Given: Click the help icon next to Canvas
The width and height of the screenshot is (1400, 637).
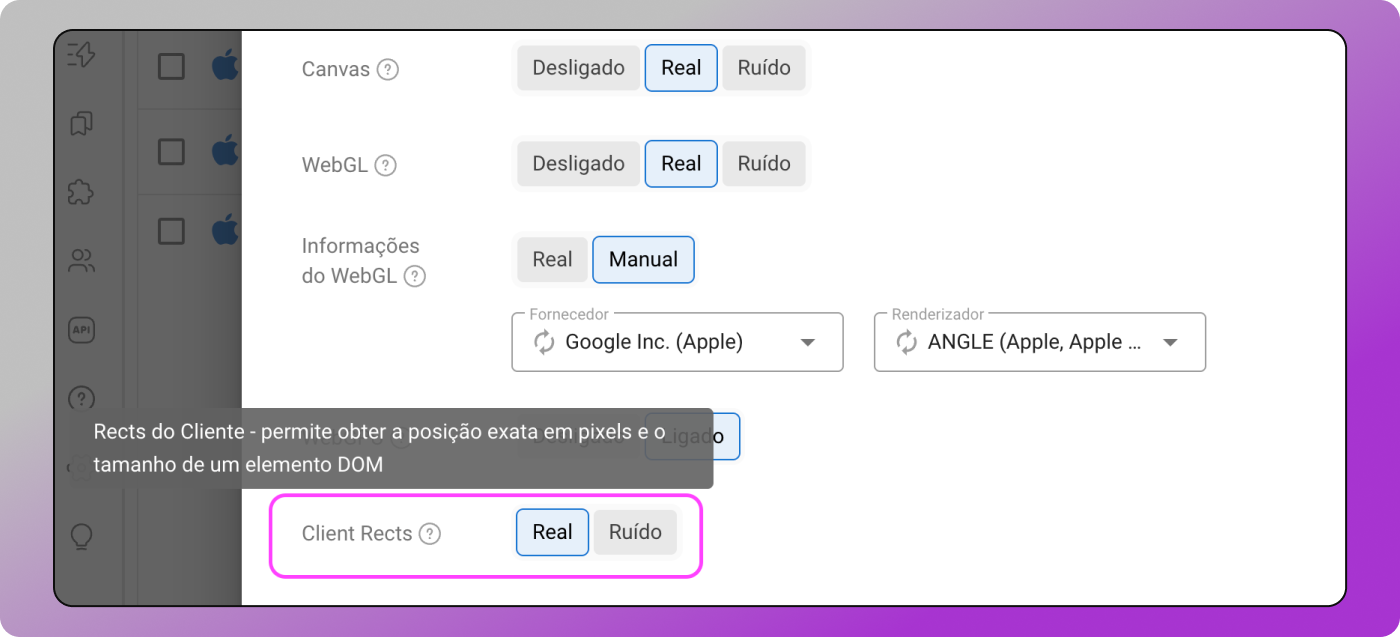Looking at the screenshot, I should point(388,70).
